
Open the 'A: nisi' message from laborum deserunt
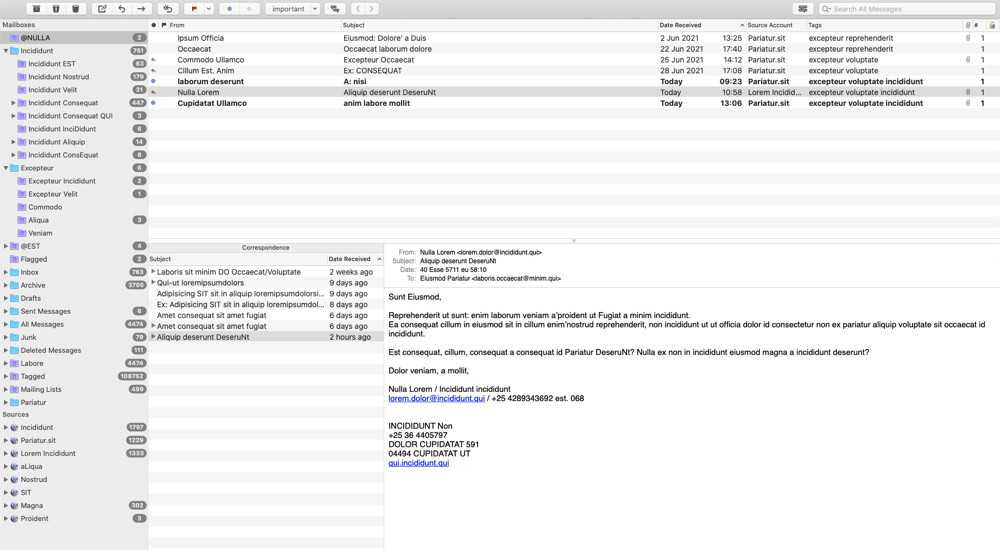[574, 82]
